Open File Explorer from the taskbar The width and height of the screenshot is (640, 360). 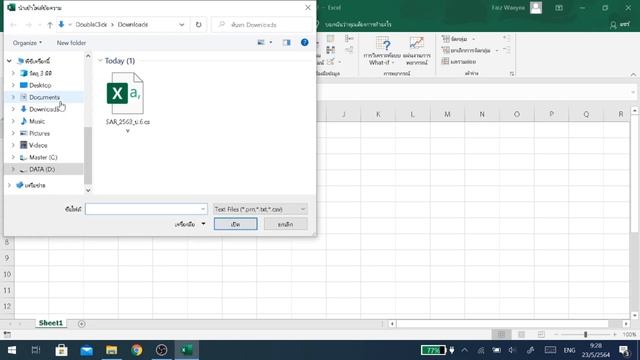(x=111, y=350)
